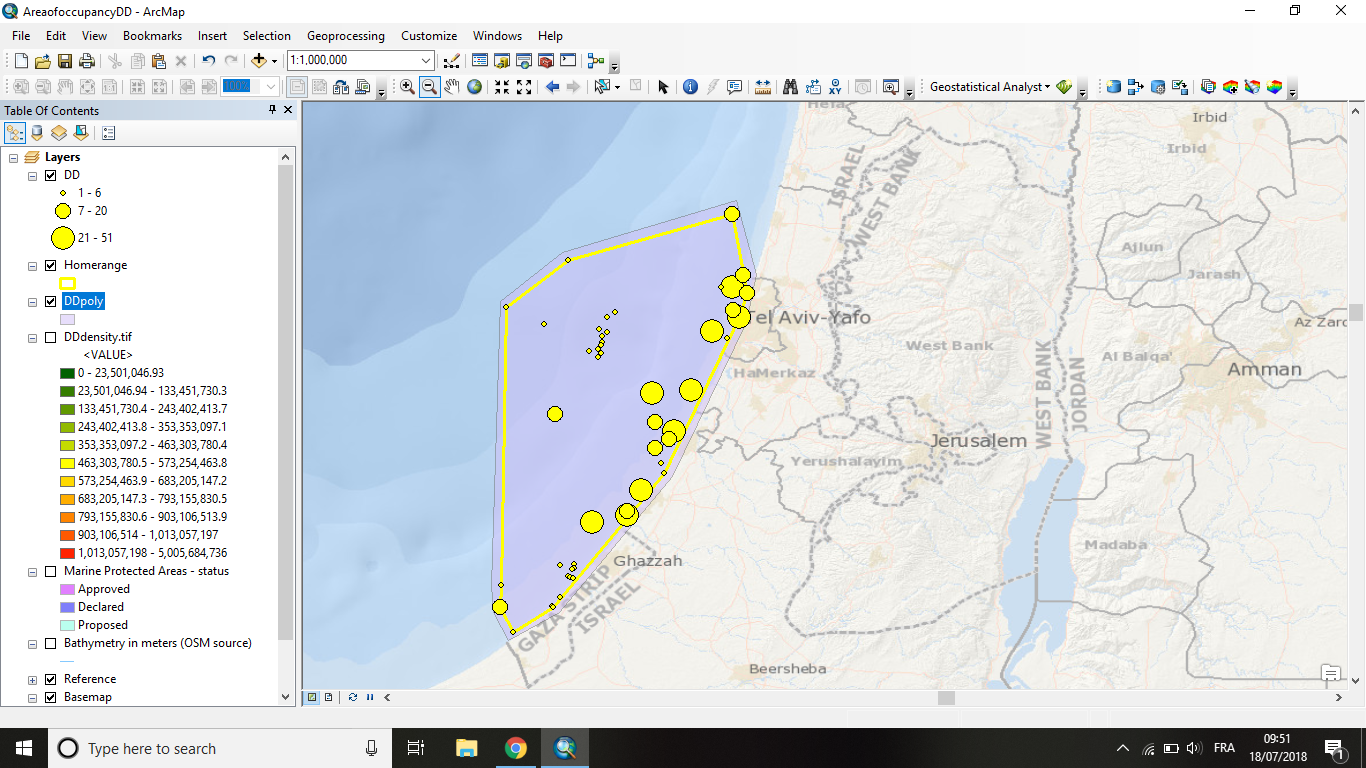Click the Add Data button

coord(259,61)
